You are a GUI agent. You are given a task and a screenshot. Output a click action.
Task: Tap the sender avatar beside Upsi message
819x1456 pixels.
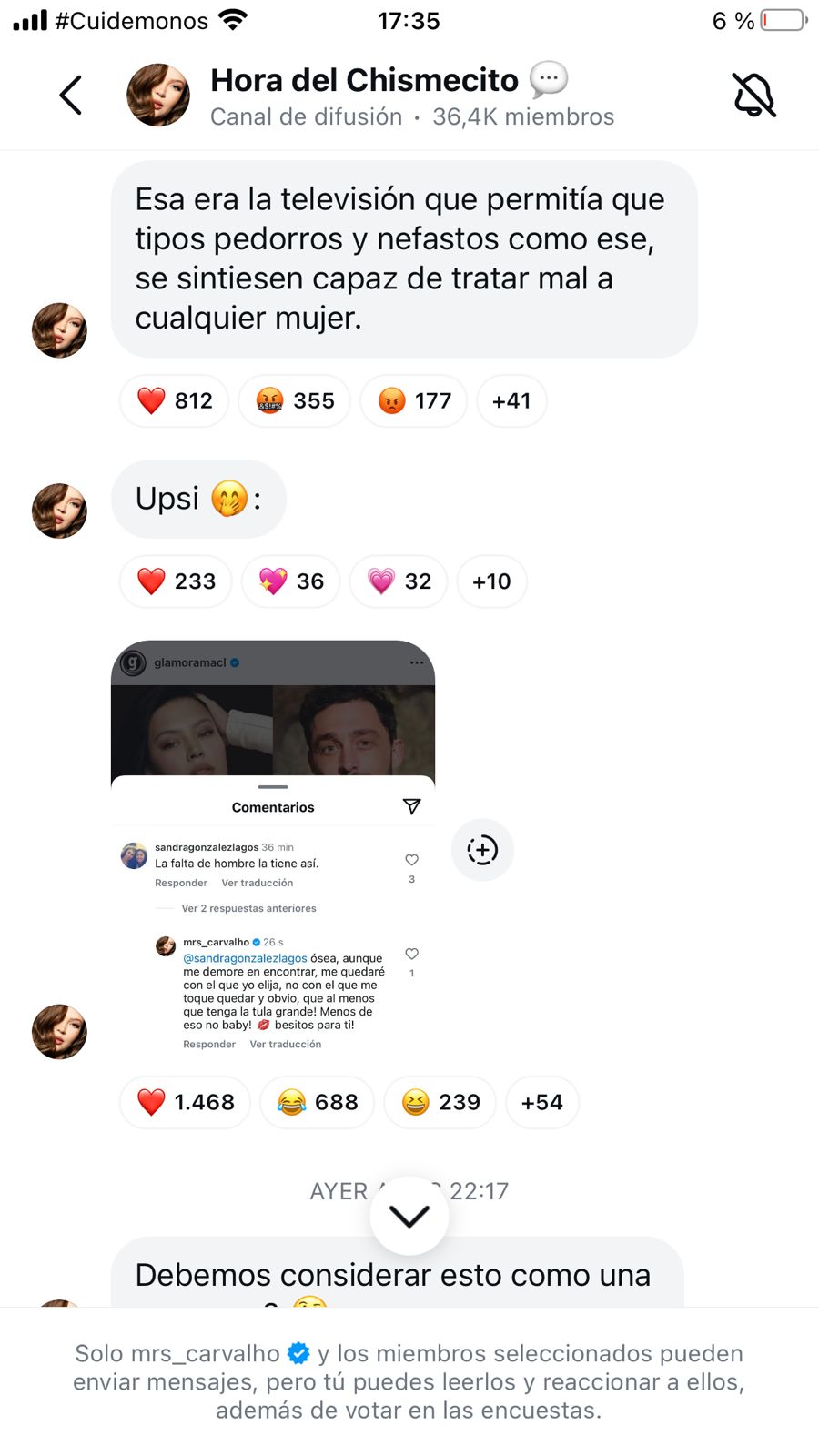click(59, 511)
